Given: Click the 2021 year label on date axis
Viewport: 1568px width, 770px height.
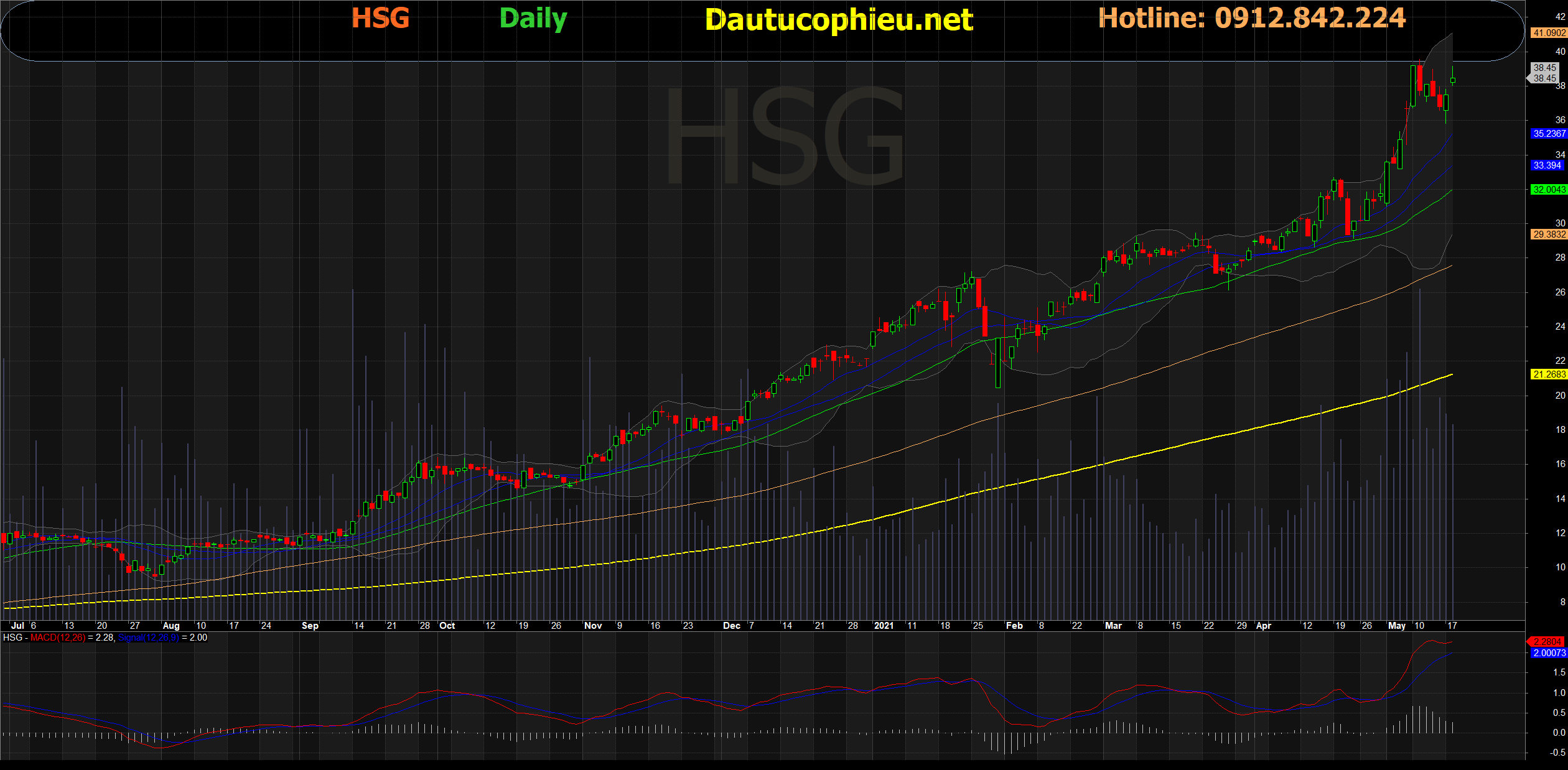Looking at the screenshot, I should [884, 626].
